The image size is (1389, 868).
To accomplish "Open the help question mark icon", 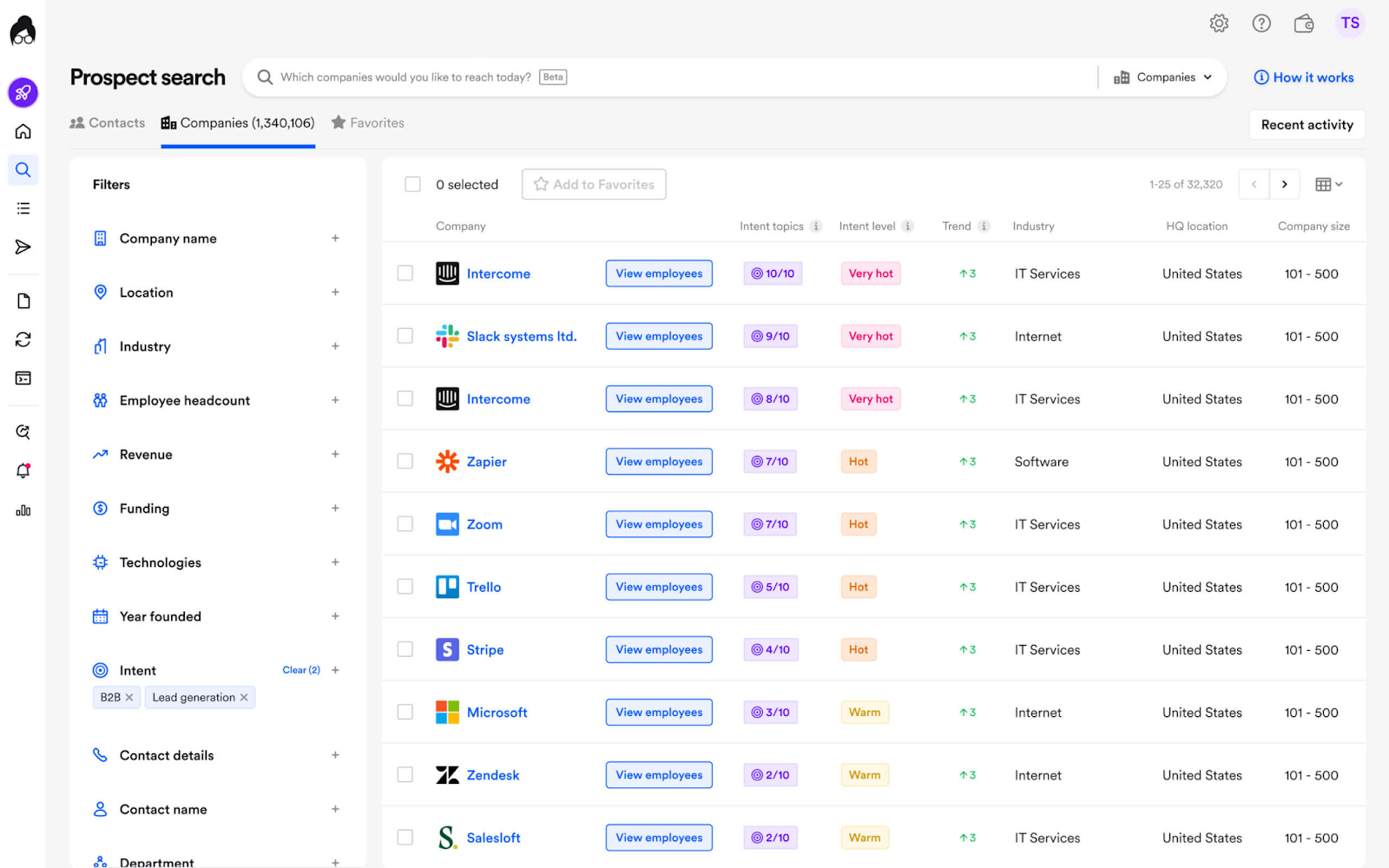I will [1261, 23].
